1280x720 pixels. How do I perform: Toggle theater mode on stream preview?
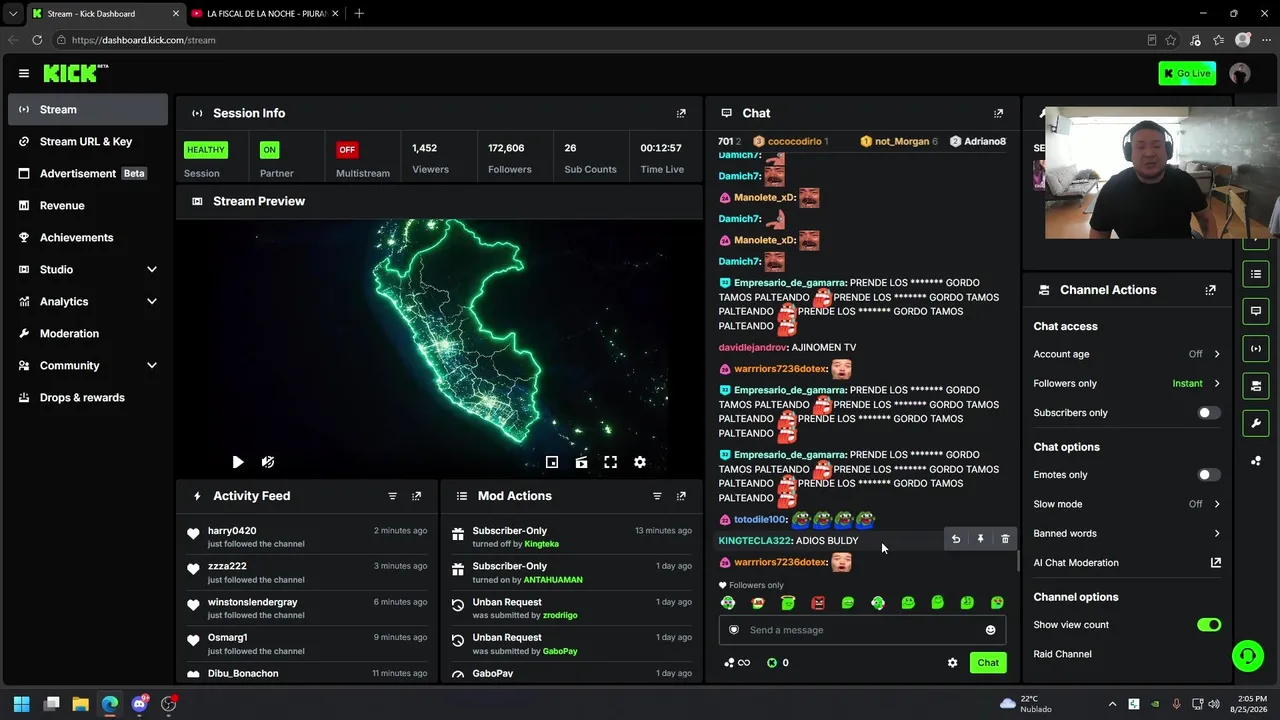click(x=581, y=462)
